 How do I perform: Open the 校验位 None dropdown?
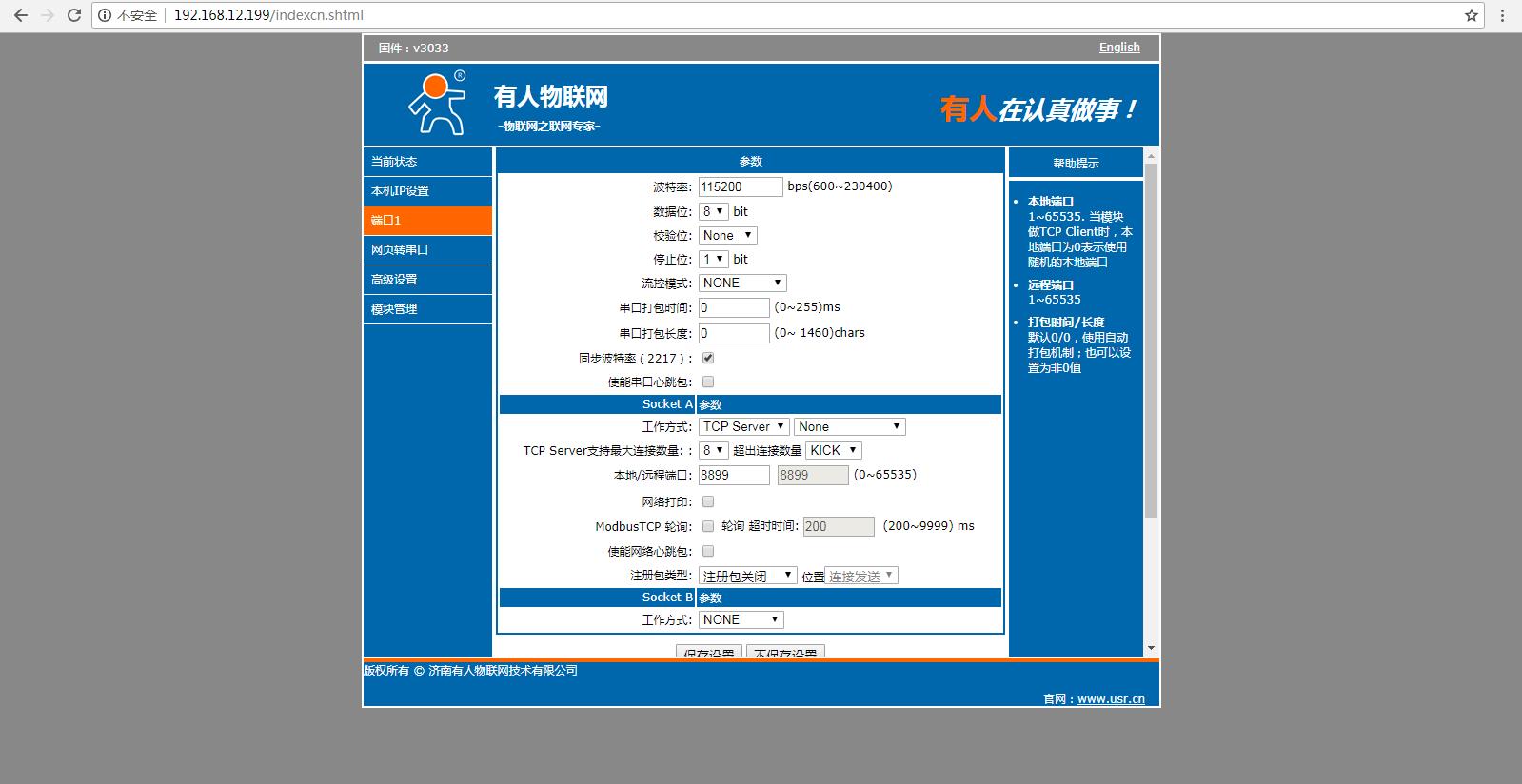pos(727,235)
